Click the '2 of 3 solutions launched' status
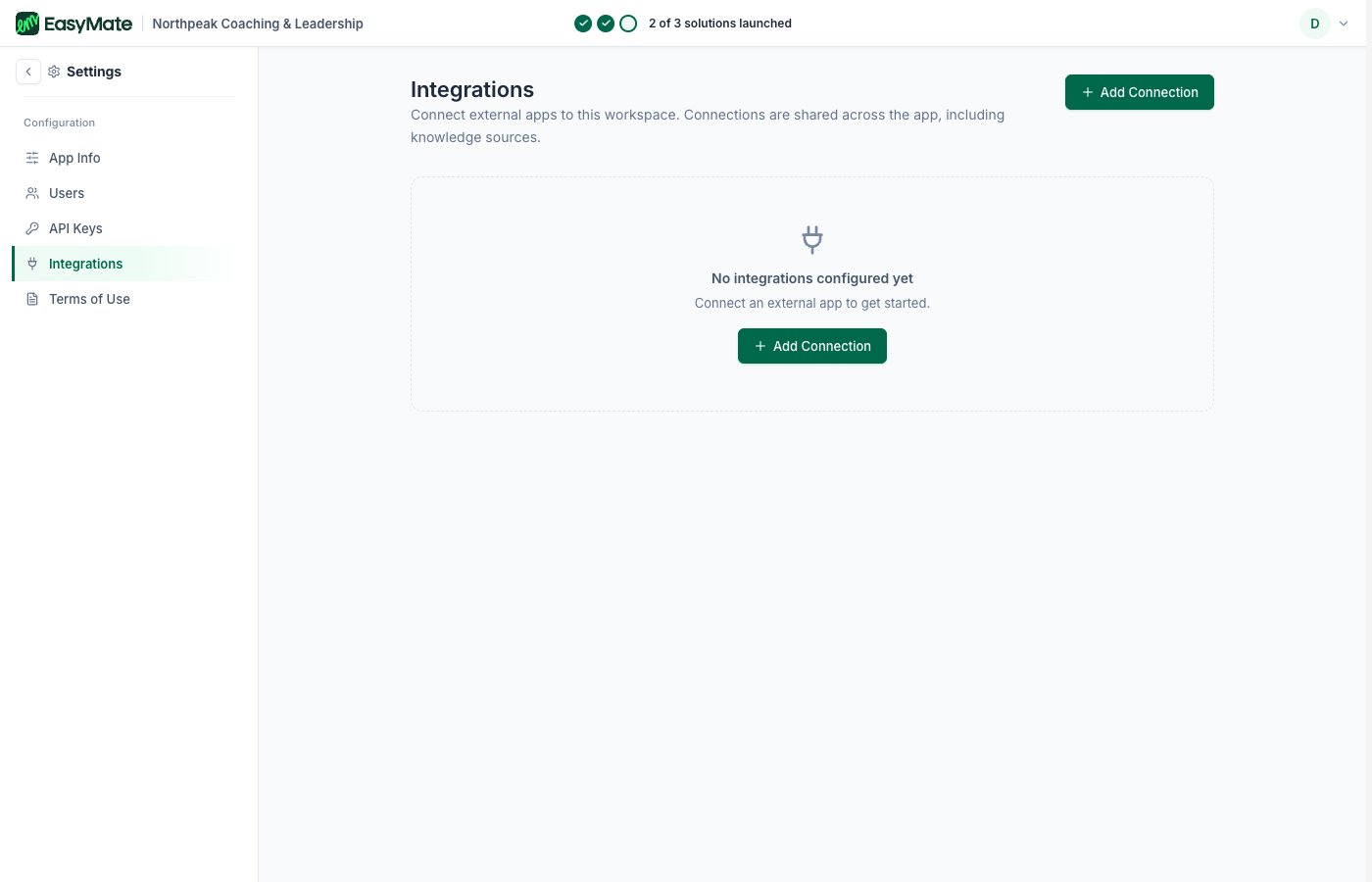Image resolution: width=1372 pixels, height=882 pixels. pos(720,24)
